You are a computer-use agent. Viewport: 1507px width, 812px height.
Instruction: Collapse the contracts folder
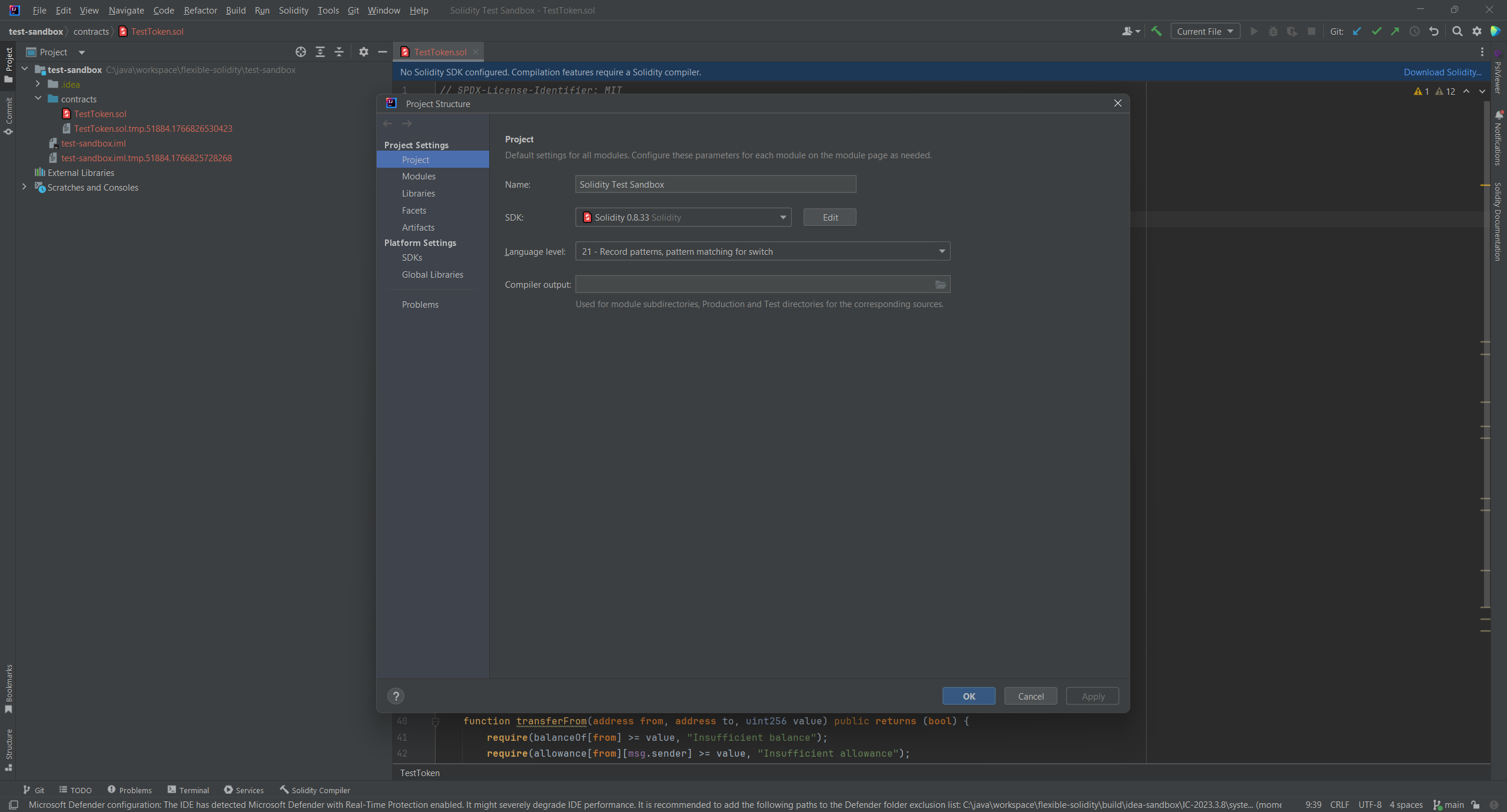[x=38, y=99]
